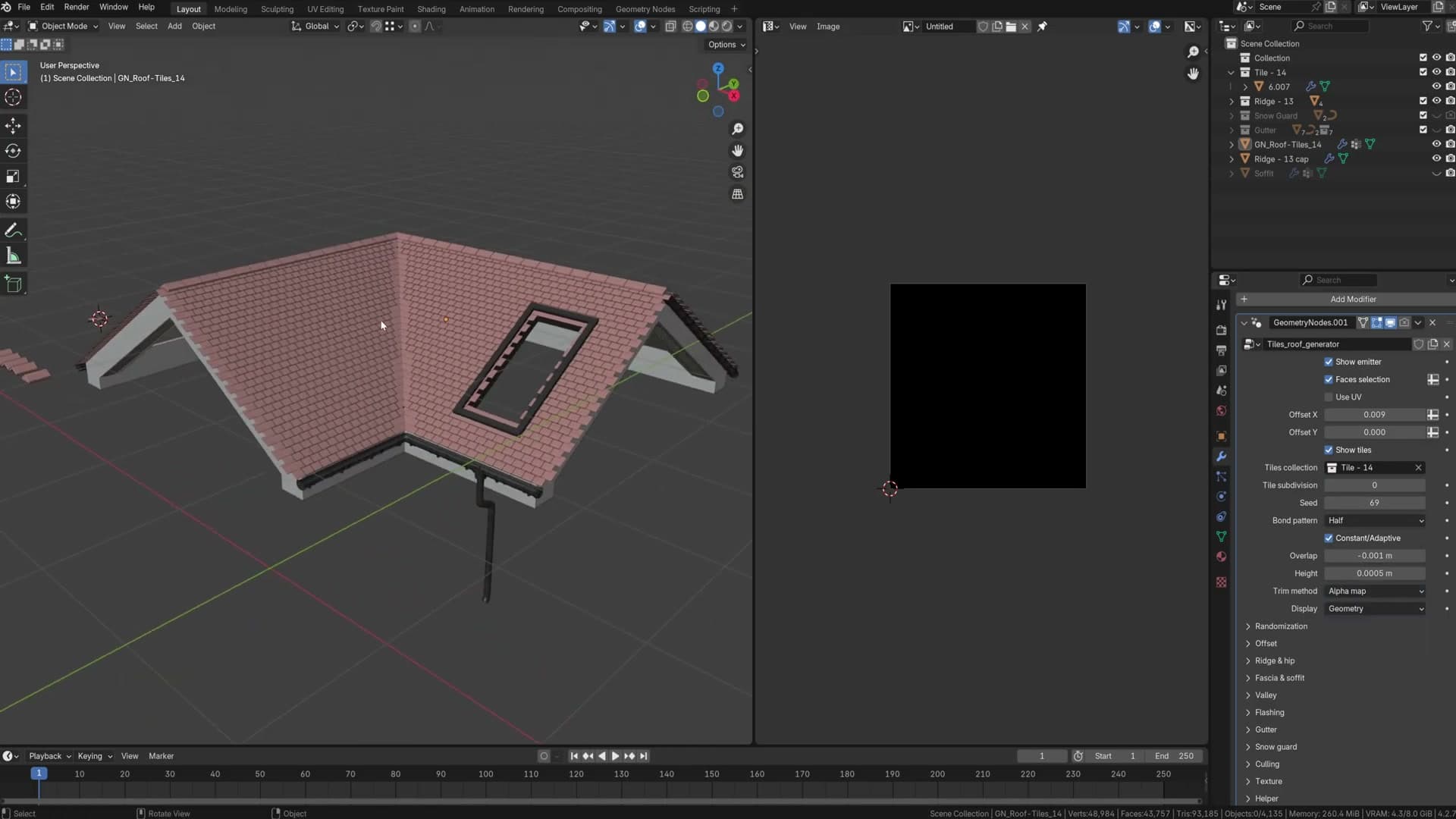This screenshot has height=819, width=1456.
Task: Select the Select Box tool
Action: click(13, 72)
